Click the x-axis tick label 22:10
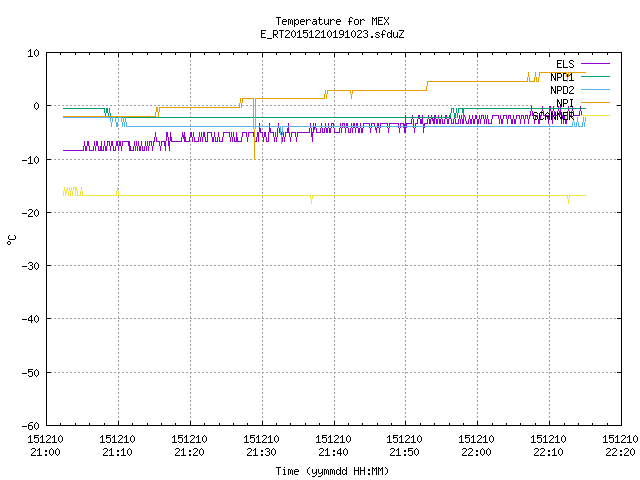640x480 pixels. 548,452
